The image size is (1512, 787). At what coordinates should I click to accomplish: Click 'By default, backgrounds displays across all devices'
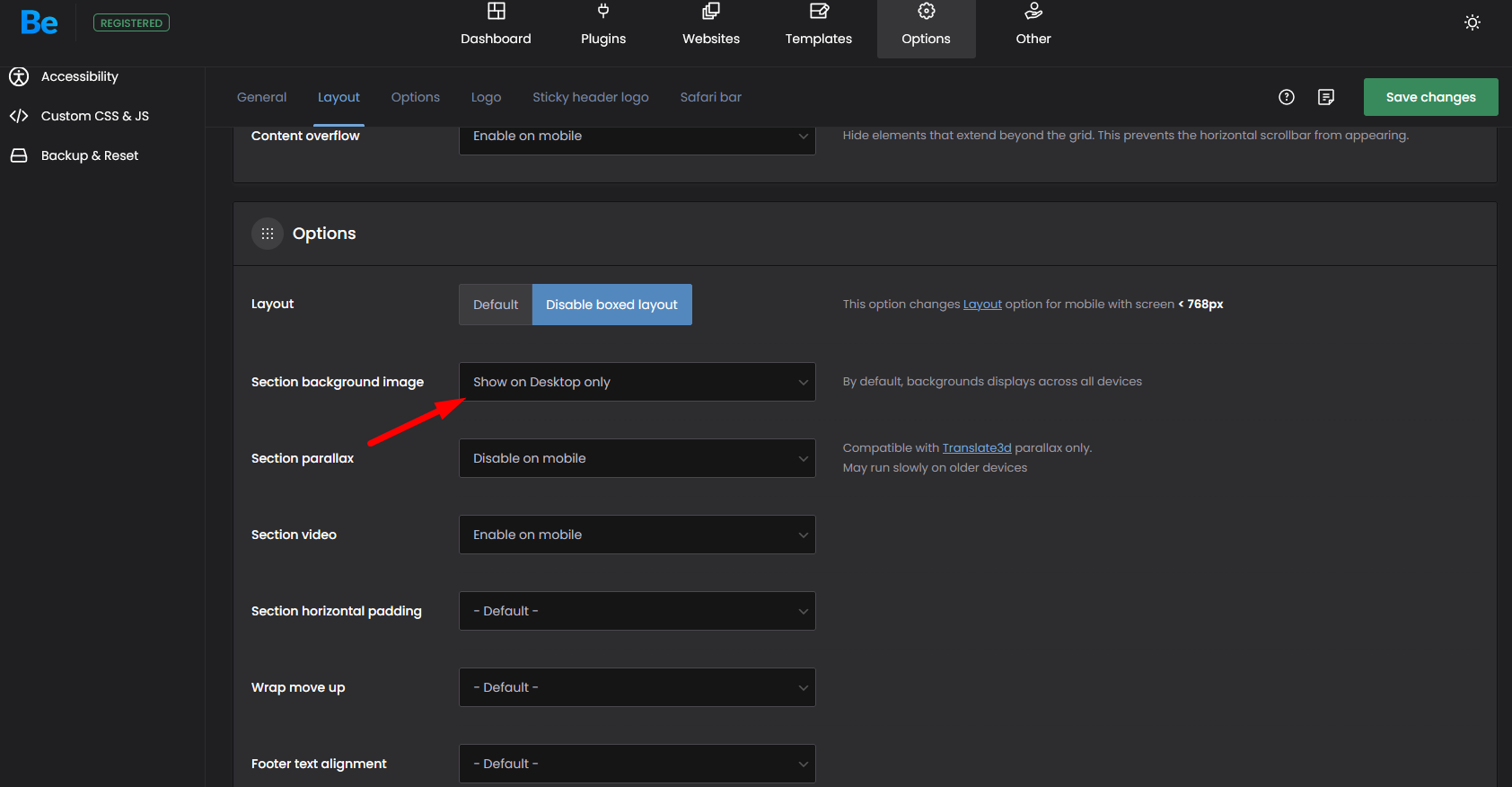coord(992,381)
